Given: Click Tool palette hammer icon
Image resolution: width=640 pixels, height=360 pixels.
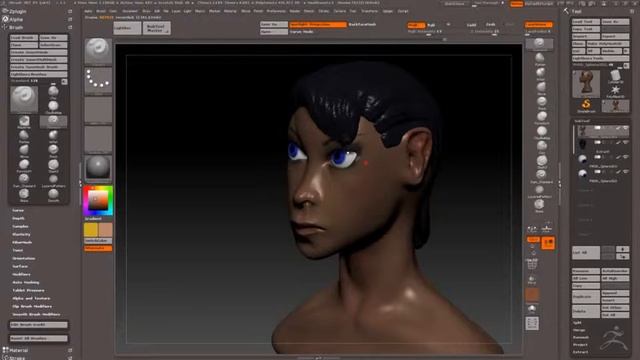Looking at the screenshot, I should point(566,11).
